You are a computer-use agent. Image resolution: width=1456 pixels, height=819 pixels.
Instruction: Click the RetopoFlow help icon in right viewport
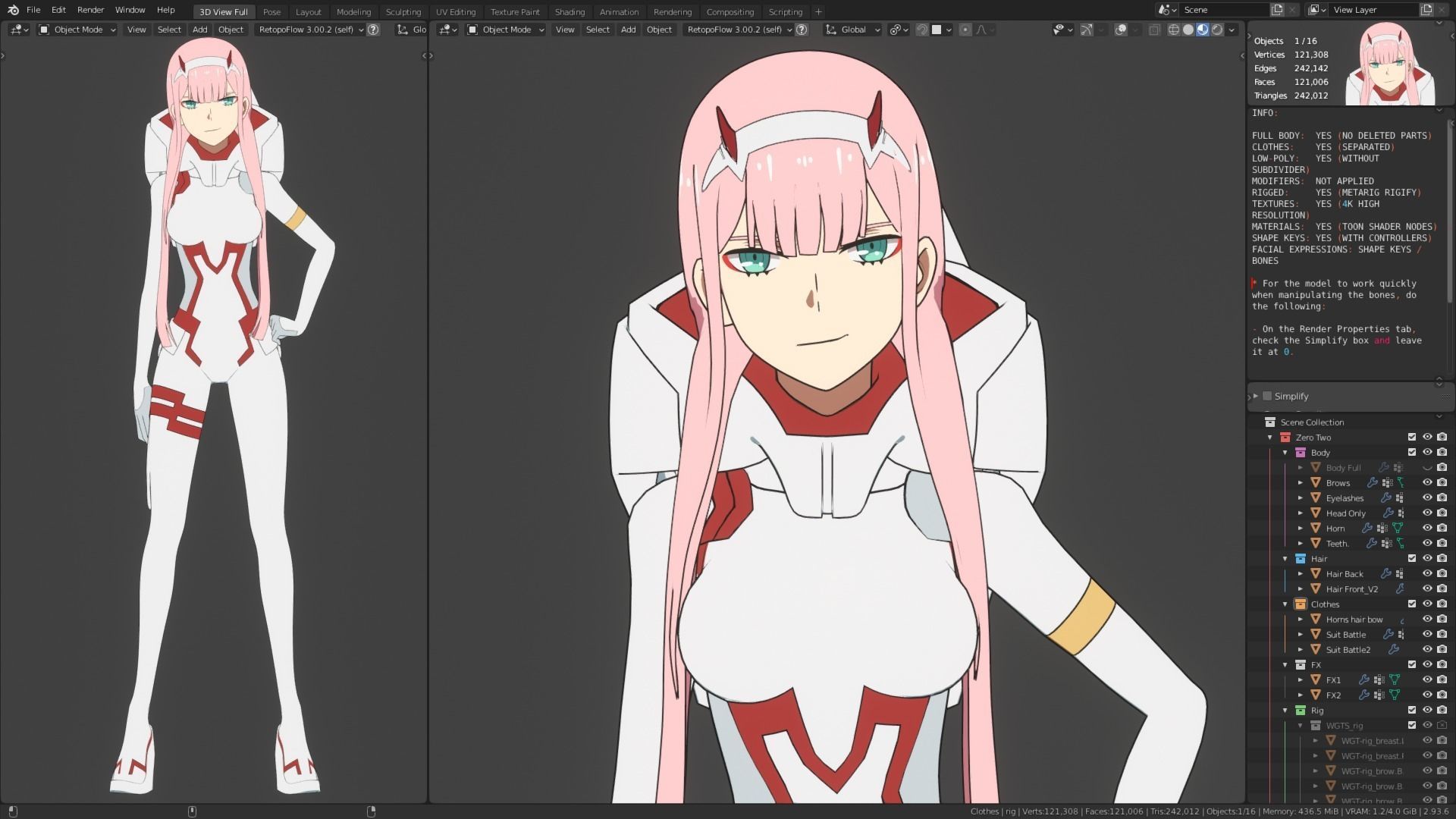point(802,30)
